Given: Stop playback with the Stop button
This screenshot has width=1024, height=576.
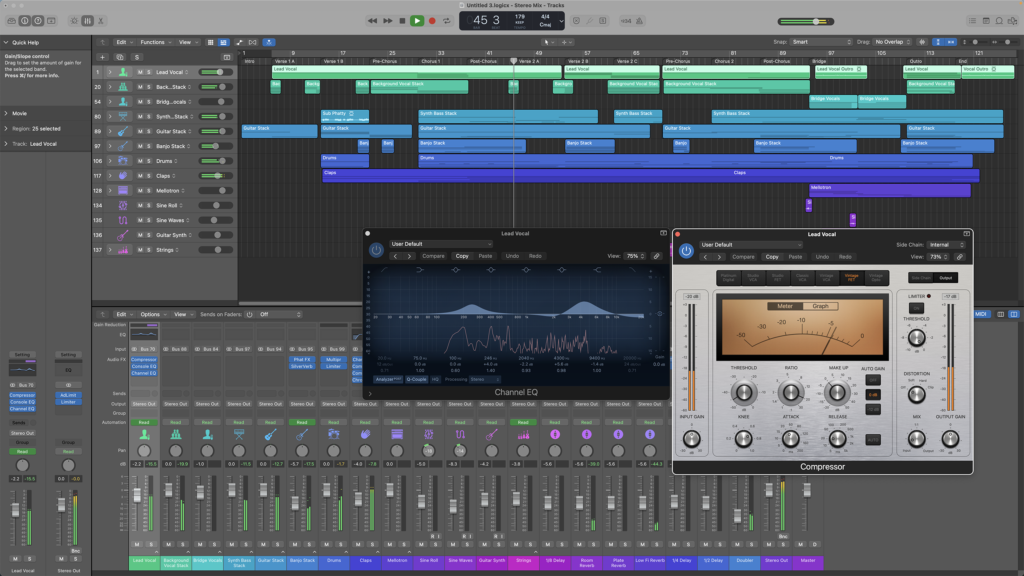Looking at the screenshot, I should point(402,21).
